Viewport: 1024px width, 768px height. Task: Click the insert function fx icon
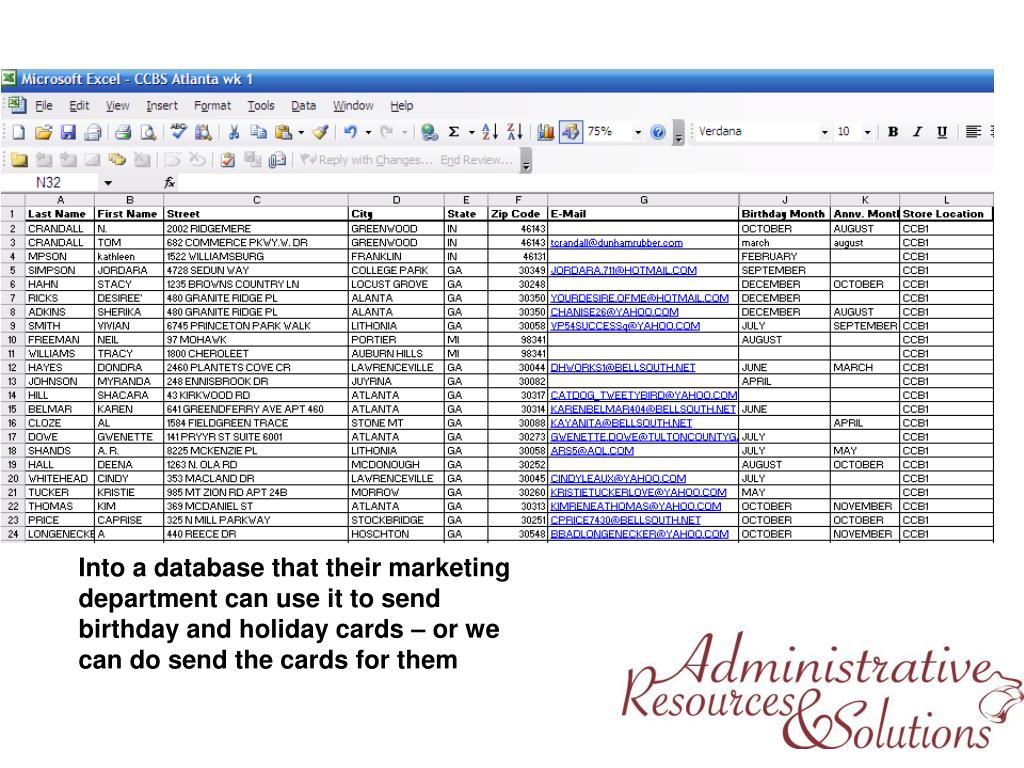pyautogui.click(x=169, y=183)
